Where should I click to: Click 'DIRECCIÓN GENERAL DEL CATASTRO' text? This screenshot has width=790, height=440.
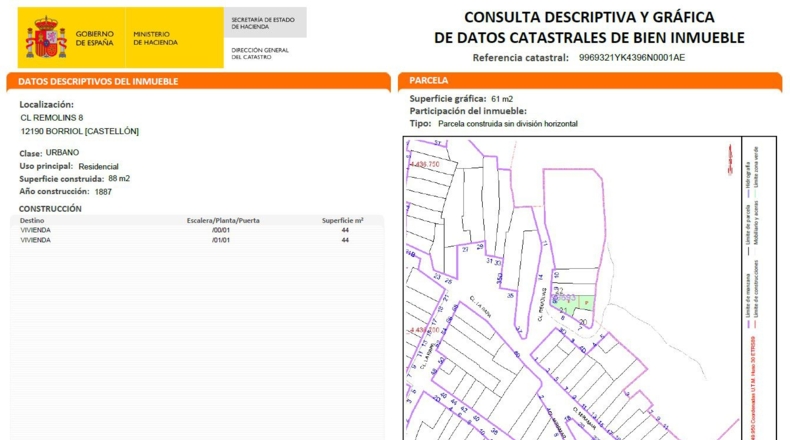[x=260, y=53]
